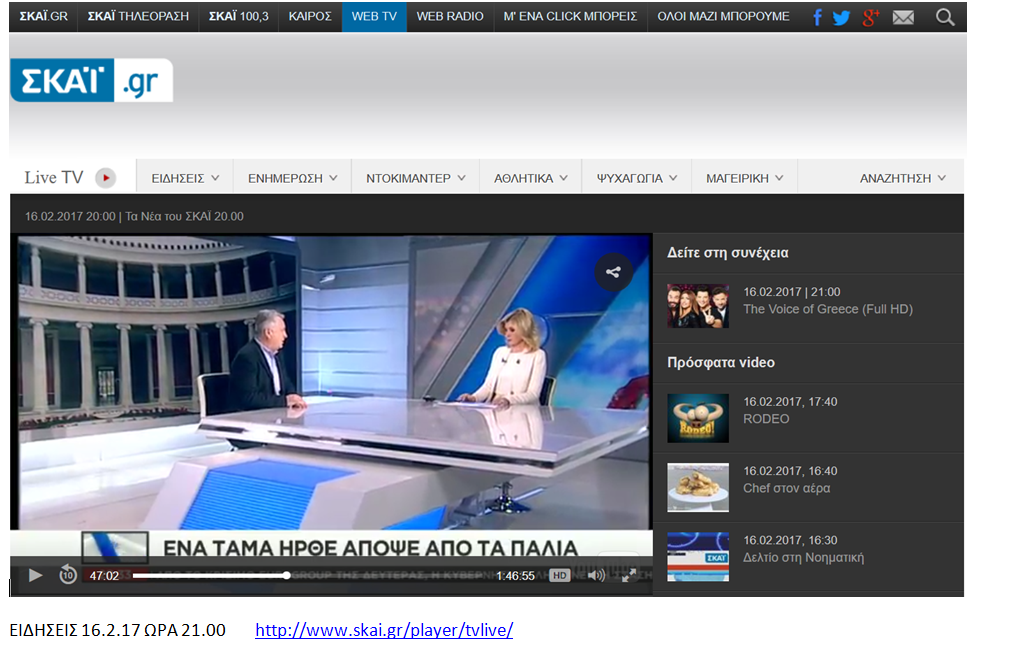
Task: Open the Google Plus icon
Action: pos(870,17)
